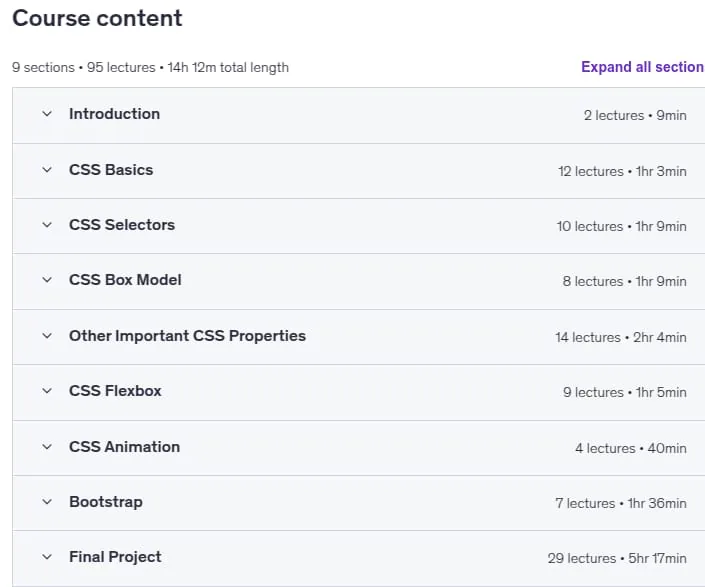Expand the CSS Box Model chevron
705x587 pixels.
coord(47,280)
